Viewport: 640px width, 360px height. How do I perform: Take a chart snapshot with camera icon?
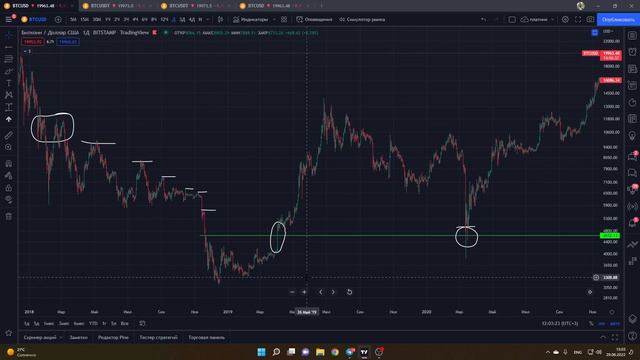pyautogui.click(x=590, y=19)
